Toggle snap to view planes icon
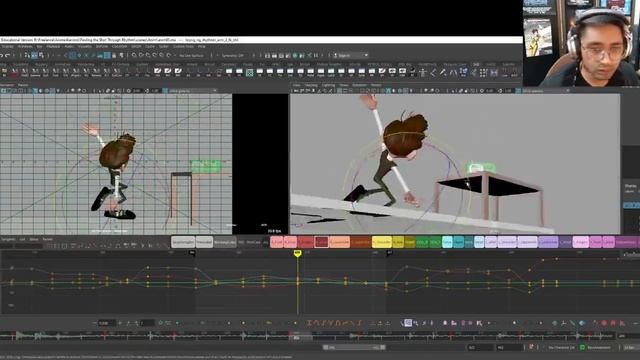The width and height of the screenshot is (640, 360). coord(162,55)
